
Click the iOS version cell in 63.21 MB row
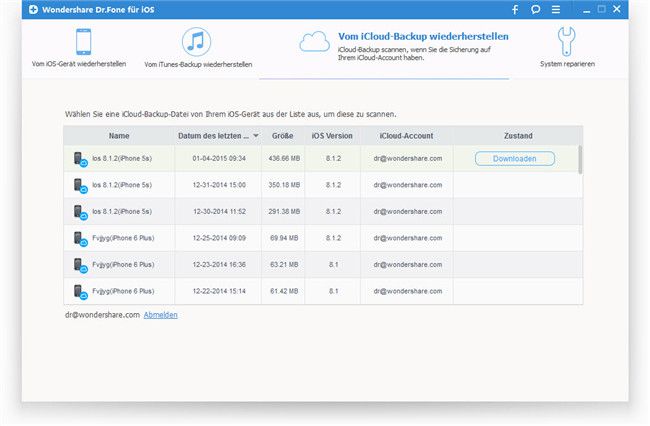coord(333,264)
